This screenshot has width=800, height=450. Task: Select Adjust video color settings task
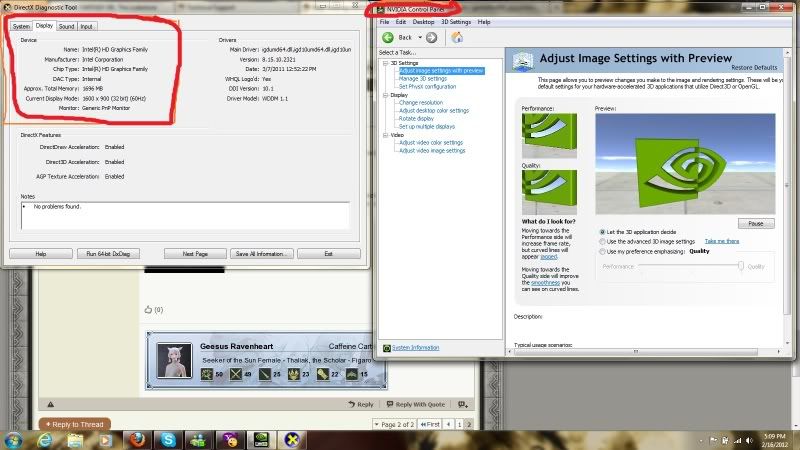431,143
